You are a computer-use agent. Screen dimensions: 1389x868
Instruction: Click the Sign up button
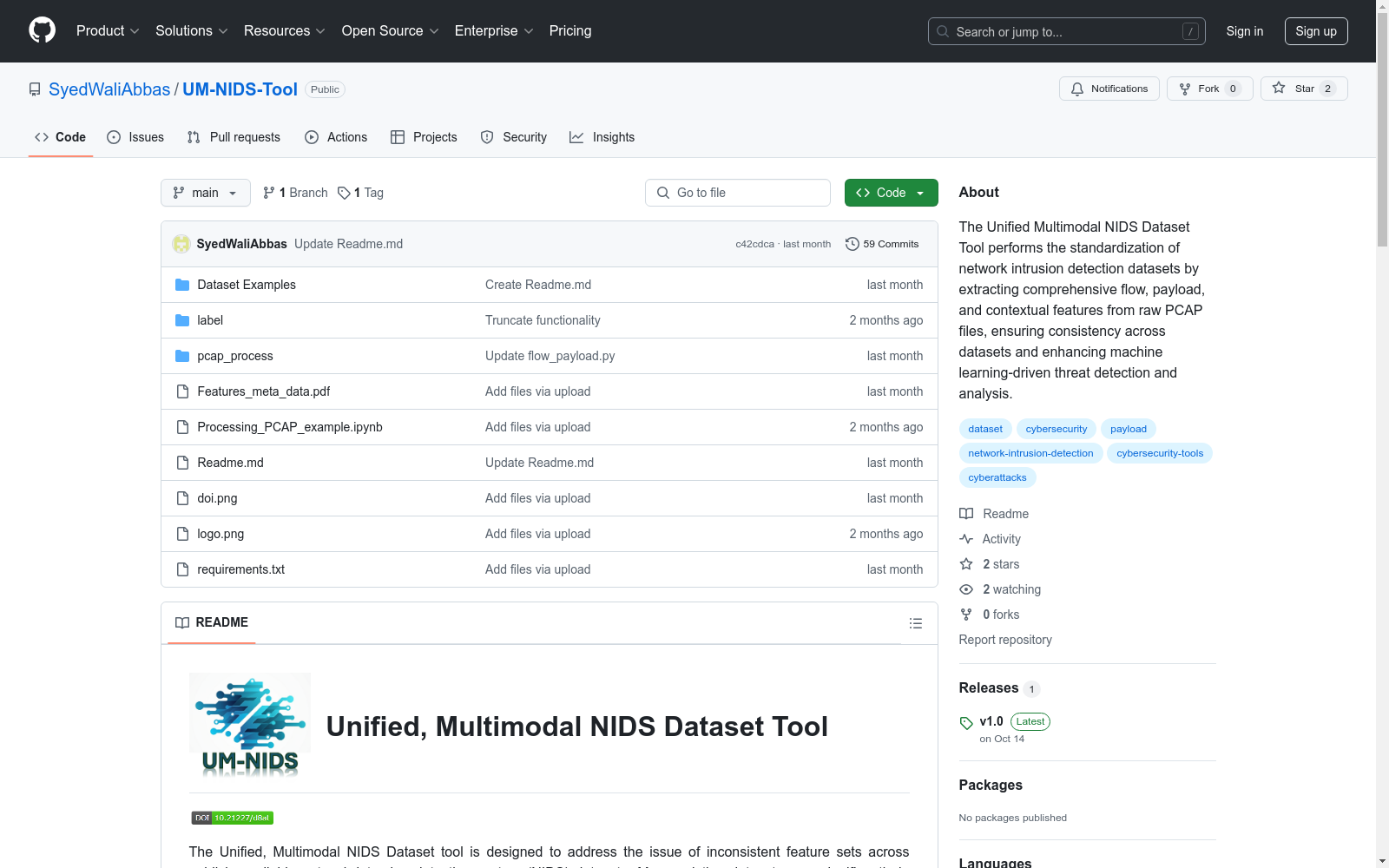[1316, 31]
